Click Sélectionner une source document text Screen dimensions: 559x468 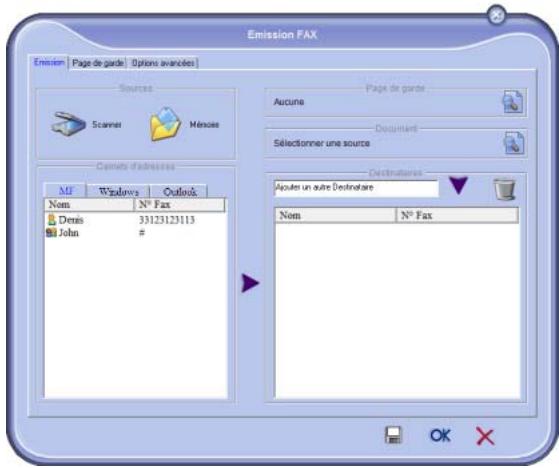tap(322, 143)
